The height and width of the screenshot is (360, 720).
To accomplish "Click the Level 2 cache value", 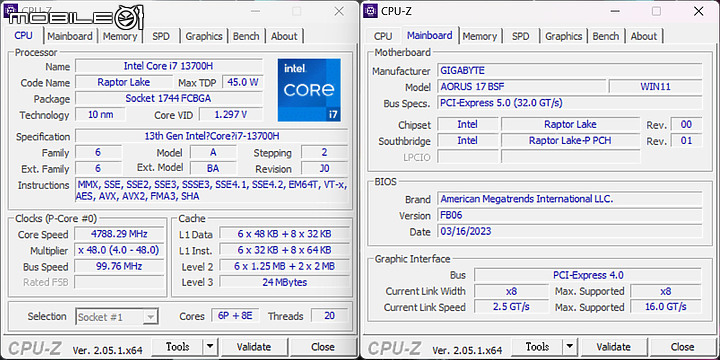I will click(x=284, y=266).
